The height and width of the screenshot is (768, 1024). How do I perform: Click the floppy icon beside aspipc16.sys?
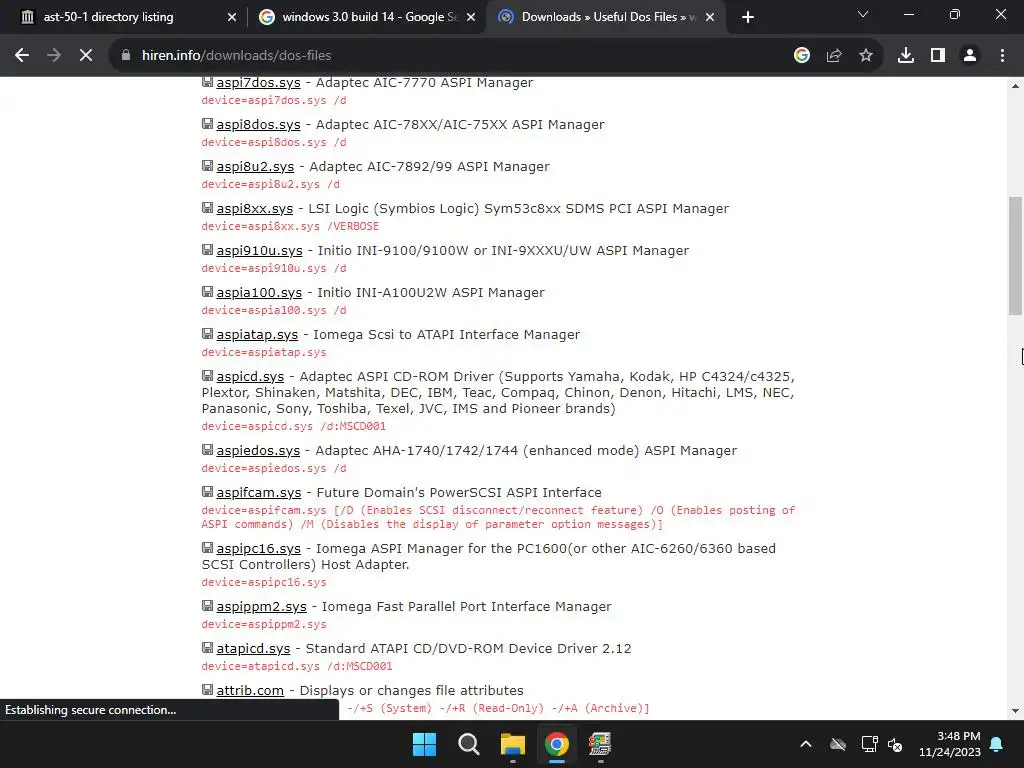click(207, 548)
